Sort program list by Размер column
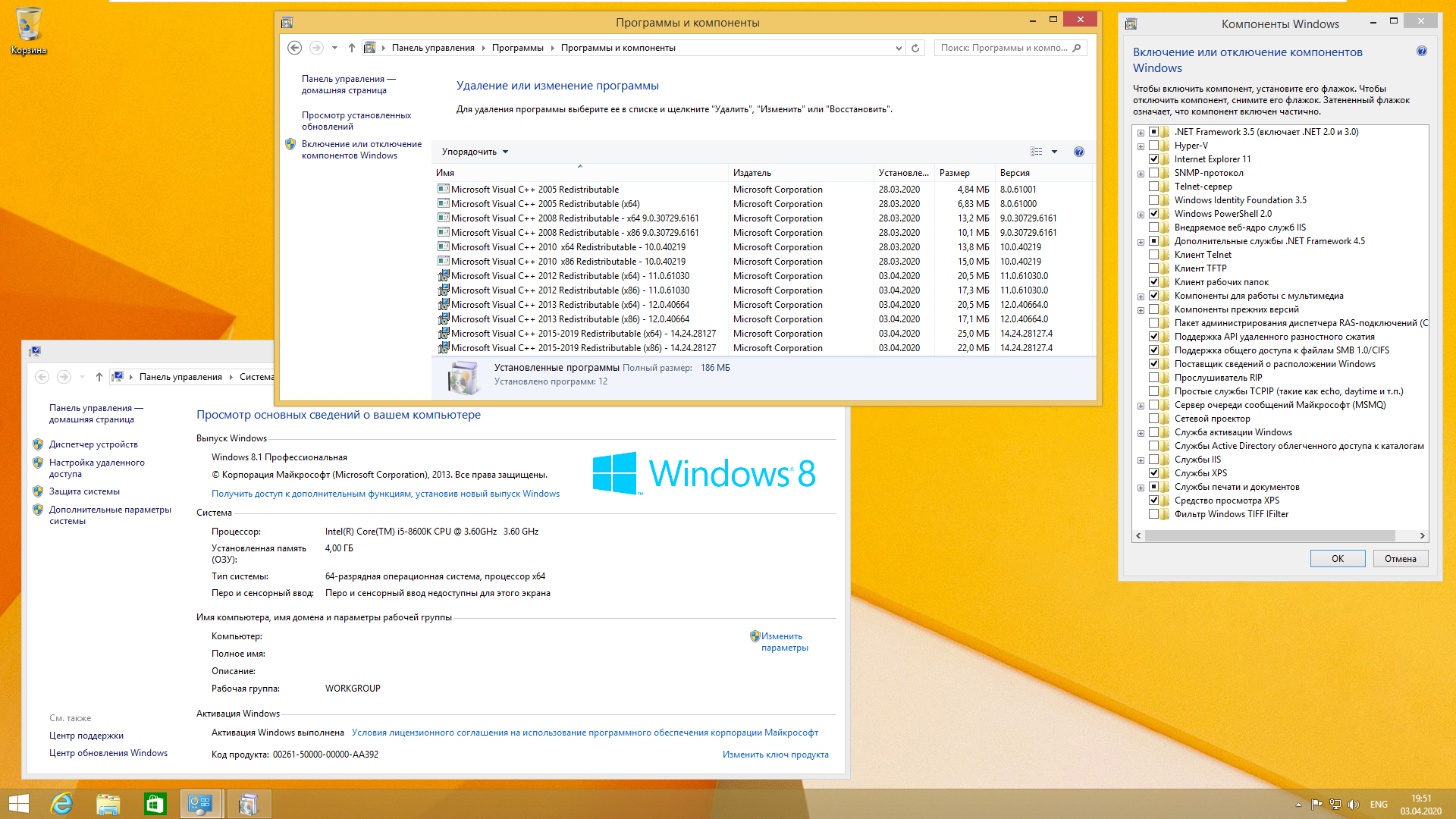This screenshot has width=1456, height=819. [x=965, y=173]
